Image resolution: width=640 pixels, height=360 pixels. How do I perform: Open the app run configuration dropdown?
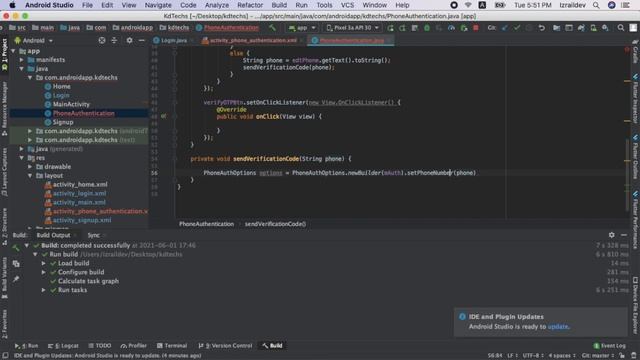coord(302,28)
